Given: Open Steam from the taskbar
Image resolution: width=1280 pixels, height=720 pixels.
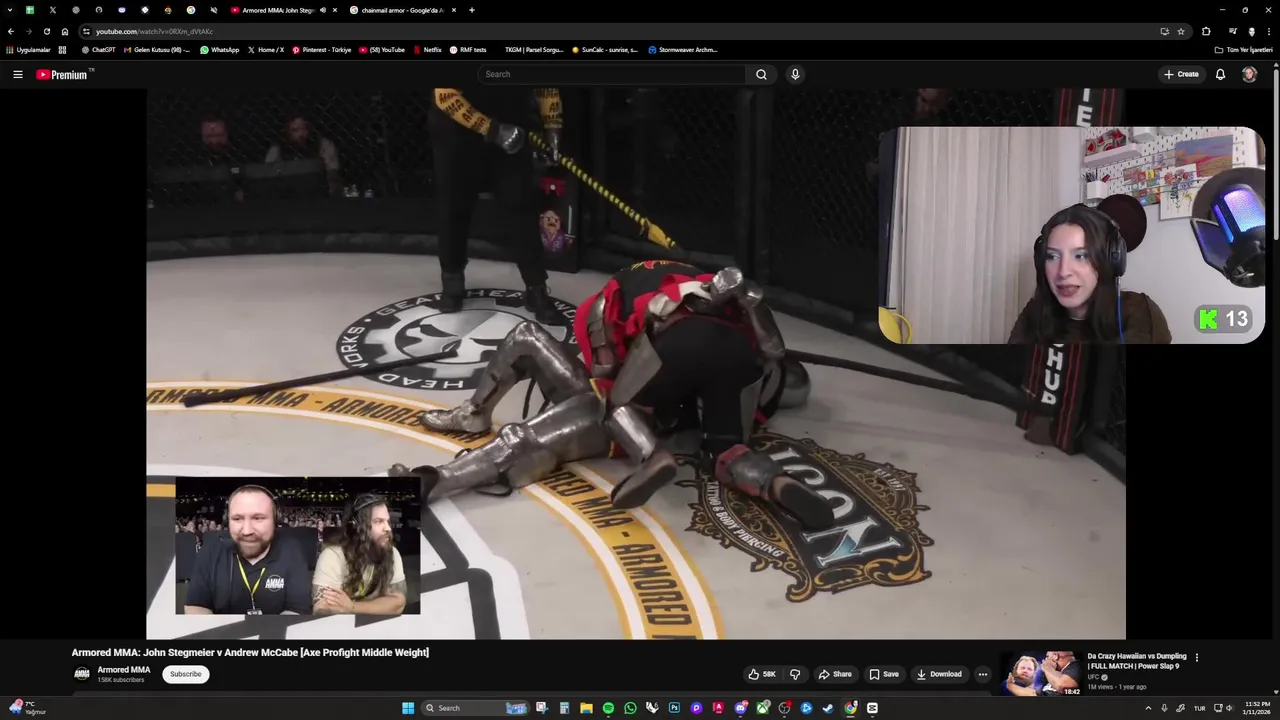Looking at the screenshot, I should pos(828,708).
